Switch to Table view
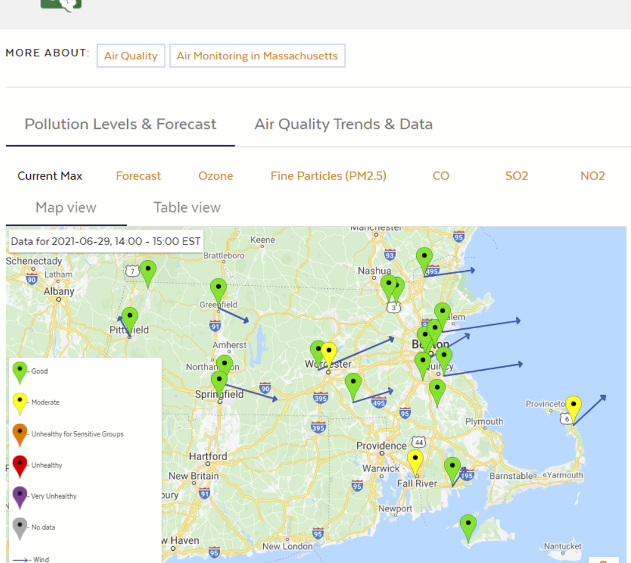This screenshot has height=563, width=631. (x=187, y=208)
